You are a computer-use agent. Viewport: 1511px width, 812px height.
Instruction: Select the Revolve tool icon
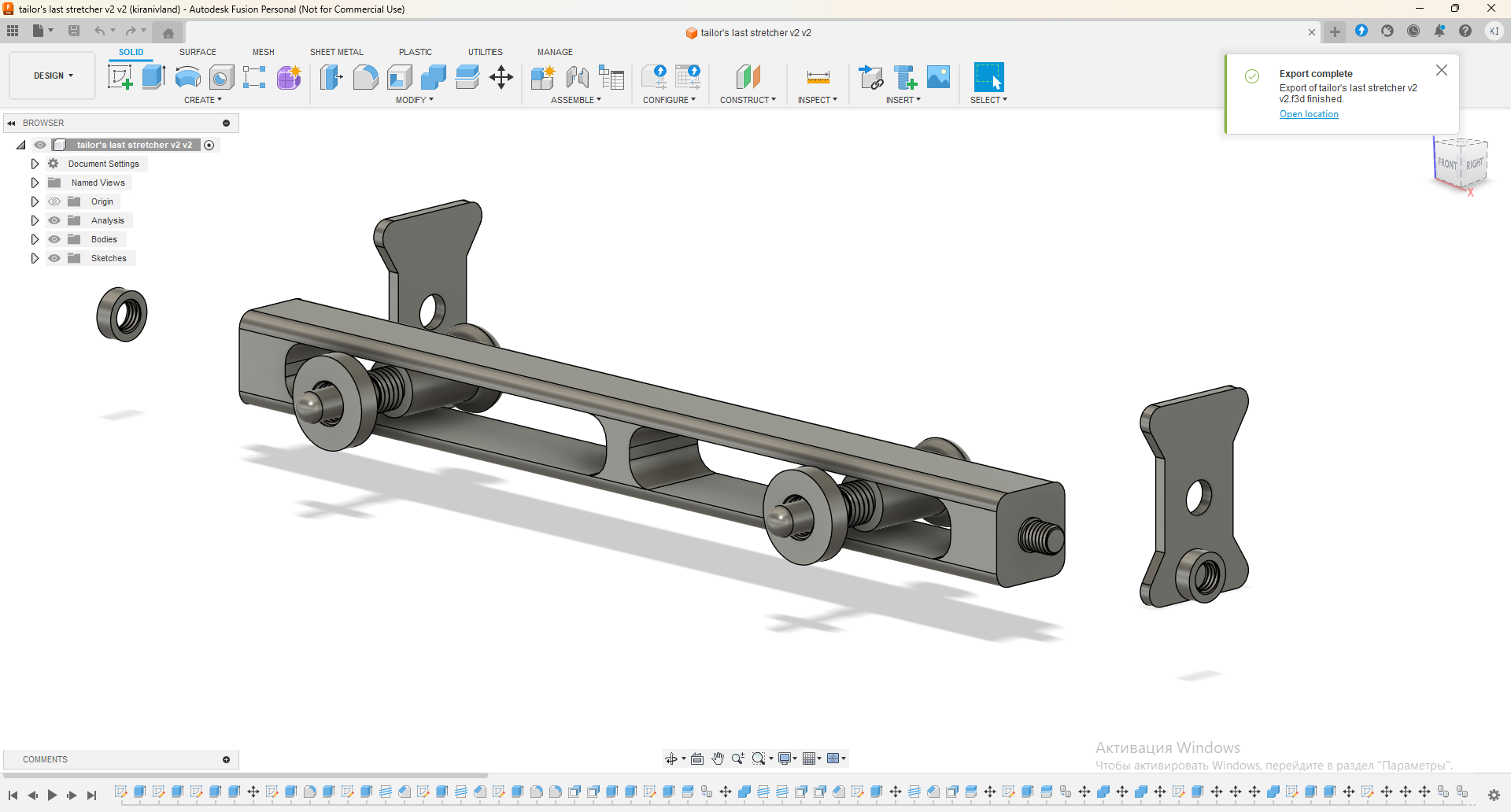pyautogui.click(x=187, y=77)
